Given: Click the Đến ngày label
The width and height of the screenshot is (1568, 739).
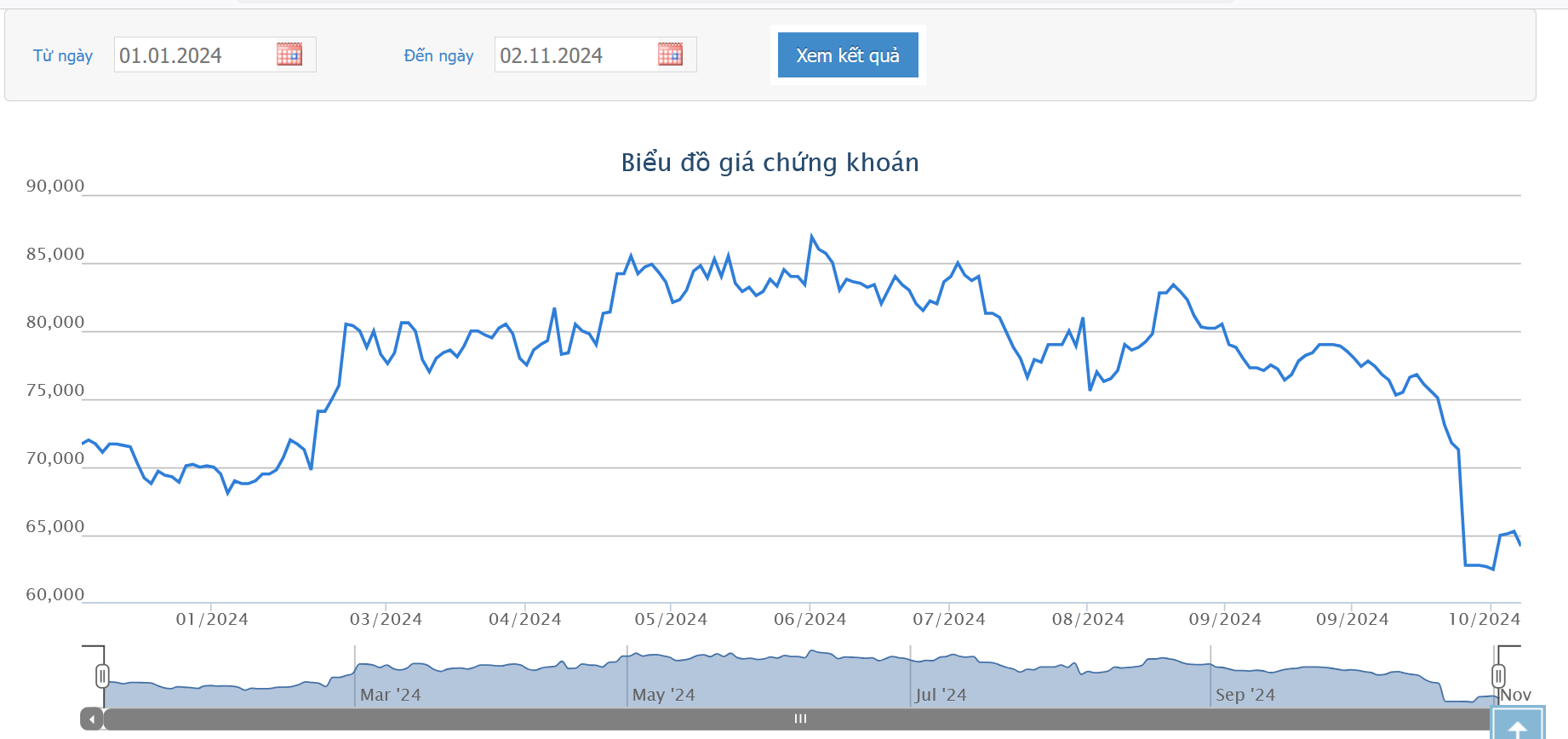Looking at the screenshot, I should (438, 56).
